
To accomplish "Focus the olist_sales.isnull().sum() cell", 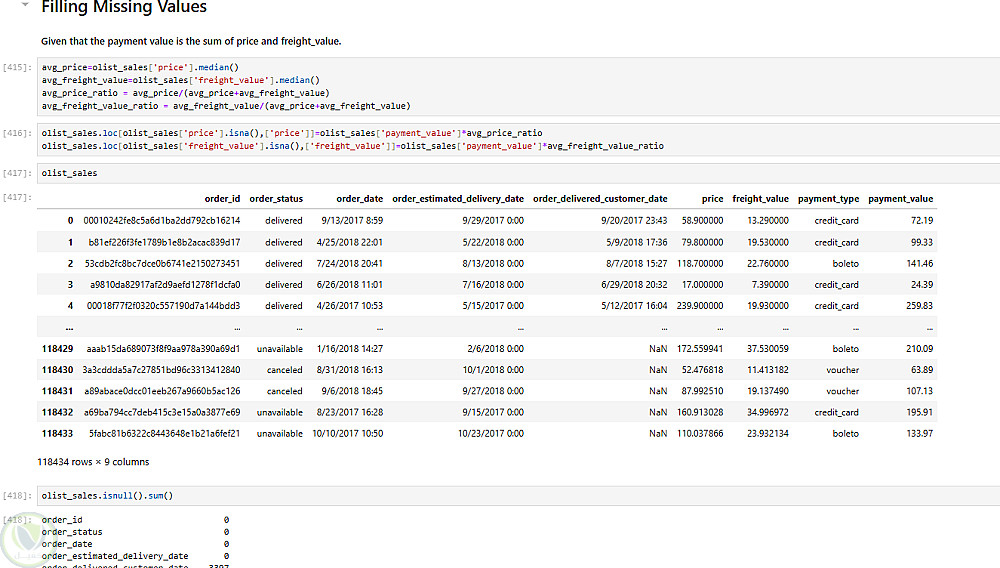I will coord(500,495).
